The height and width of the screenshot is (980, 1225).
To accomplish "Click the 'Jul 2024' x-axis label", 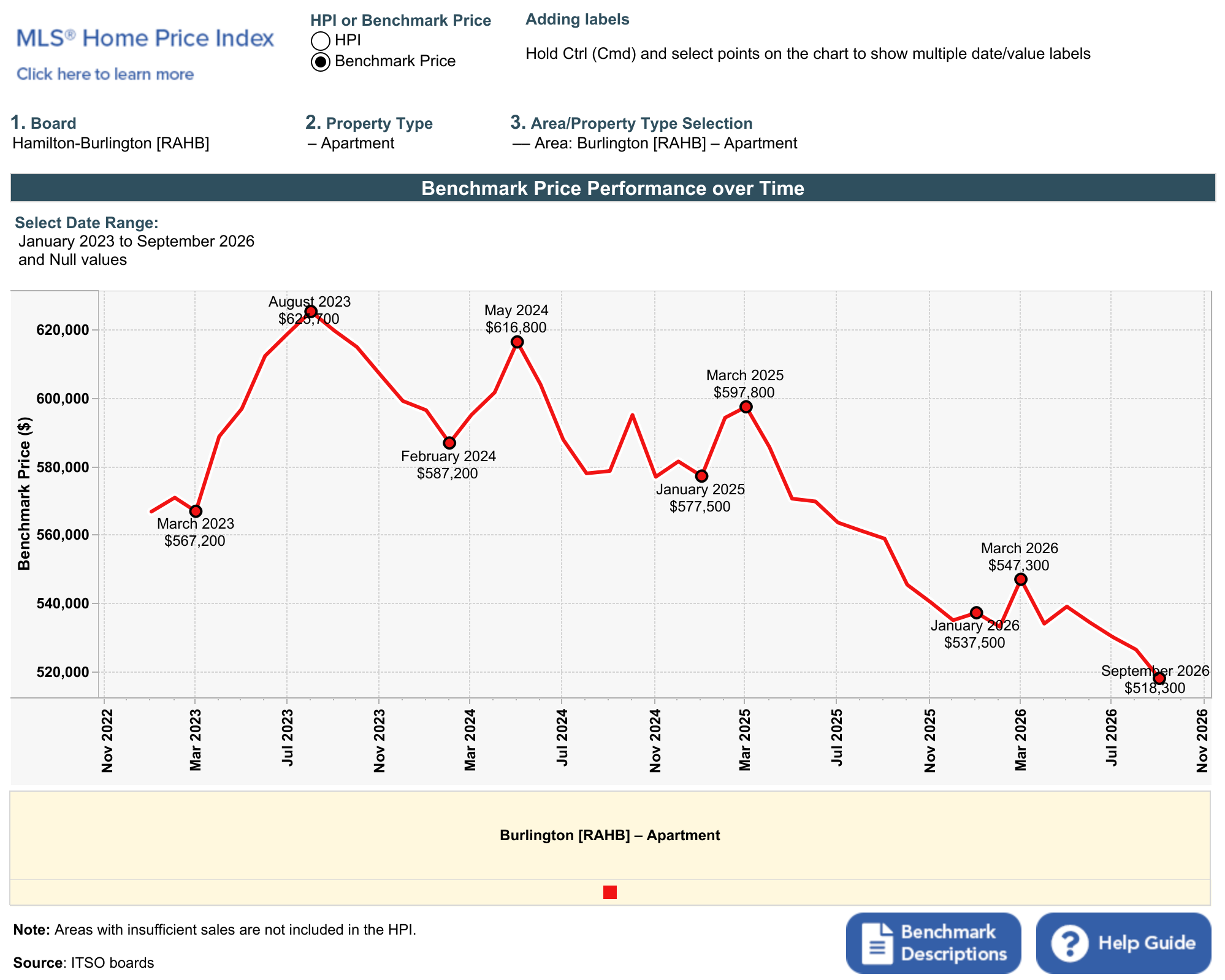I will (x=562, y=737).
